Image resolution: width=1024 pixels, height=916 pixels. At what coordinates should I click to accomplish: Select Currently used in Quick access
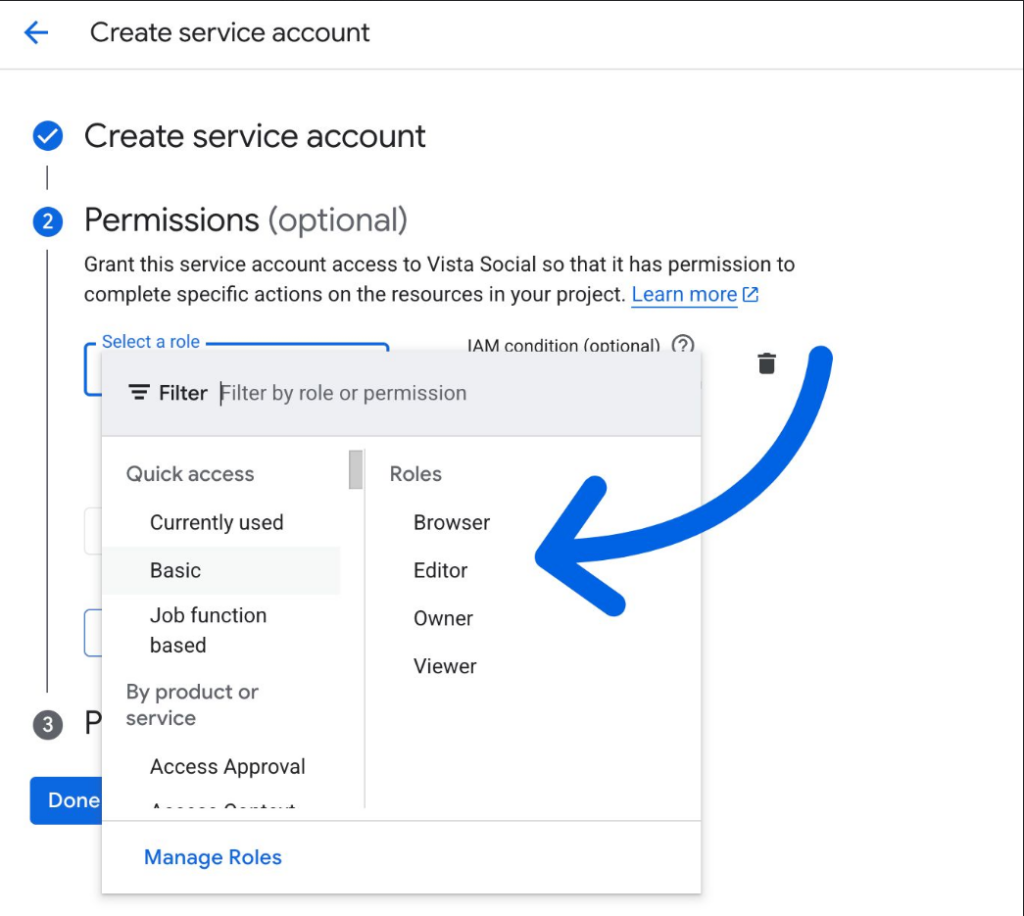[x=216, y=523]
